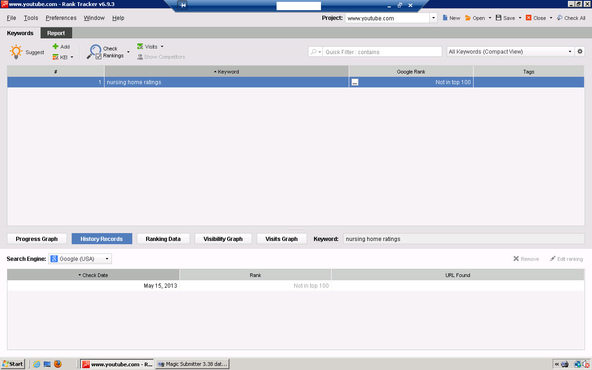Click the pin icon in top floating bar
This screenshot has width=592, height=370.
pyautogui.click(x=183, y=5)
